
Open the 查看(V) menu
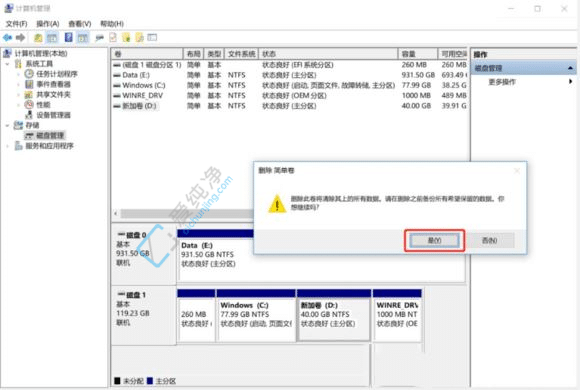click(80, 24)
